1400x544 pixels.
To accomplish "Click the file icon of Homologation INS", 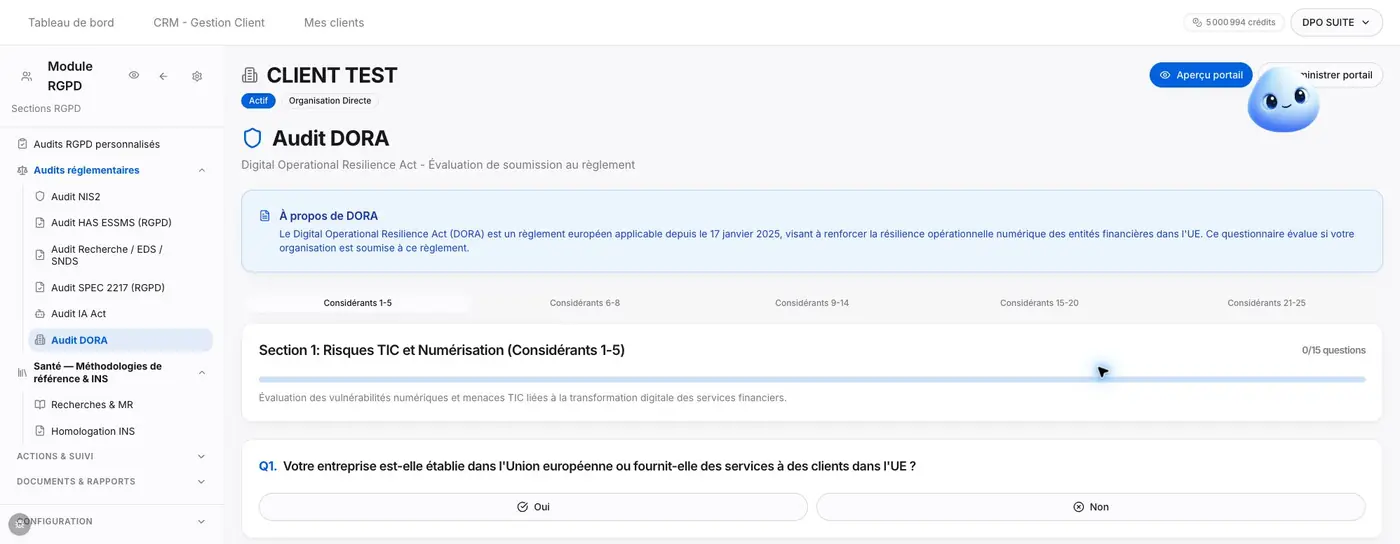I will click(40, 431).
